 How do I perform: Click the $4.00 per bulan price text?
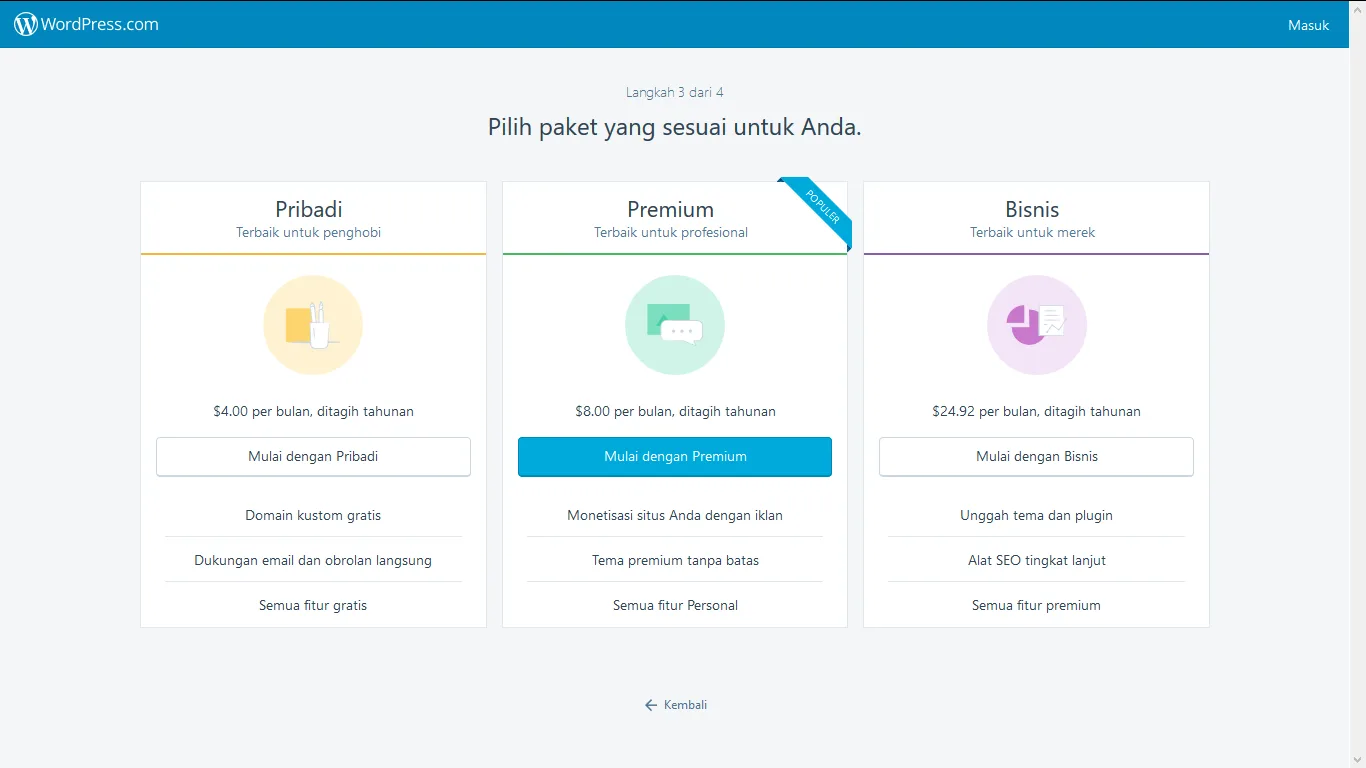(313, 411)
